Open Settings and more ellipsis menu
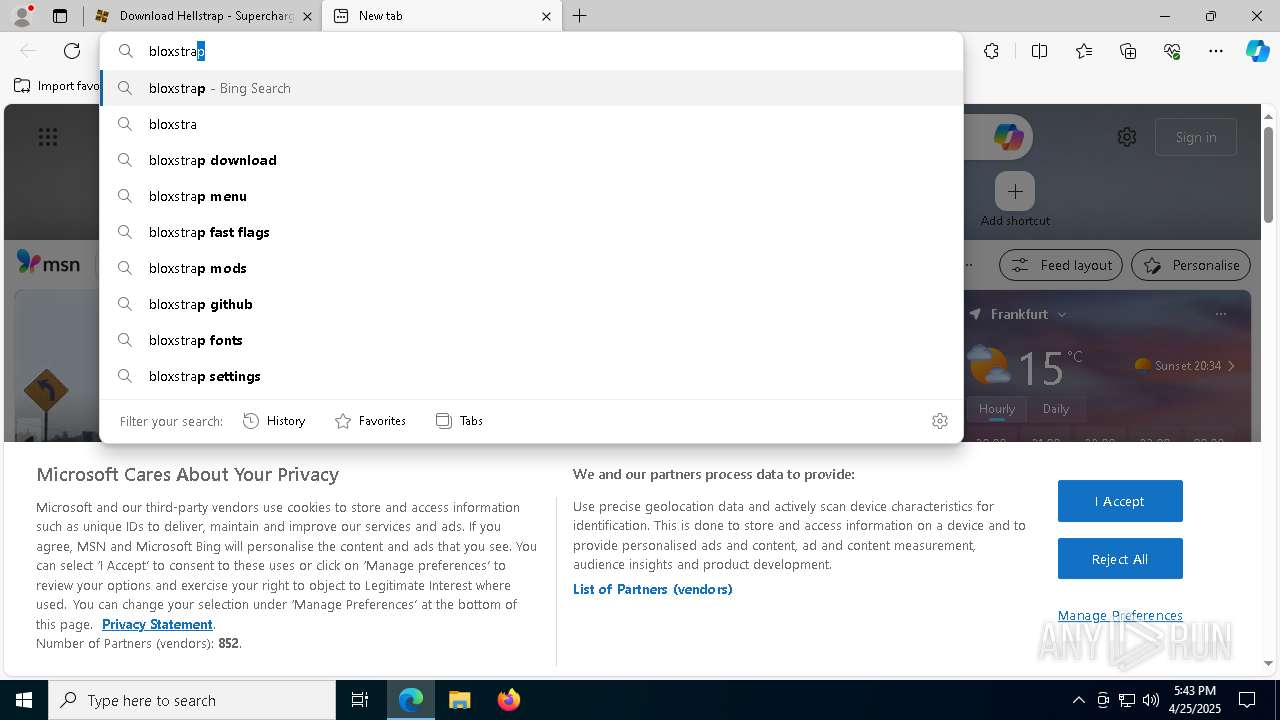 click(x=1216, y=51)
